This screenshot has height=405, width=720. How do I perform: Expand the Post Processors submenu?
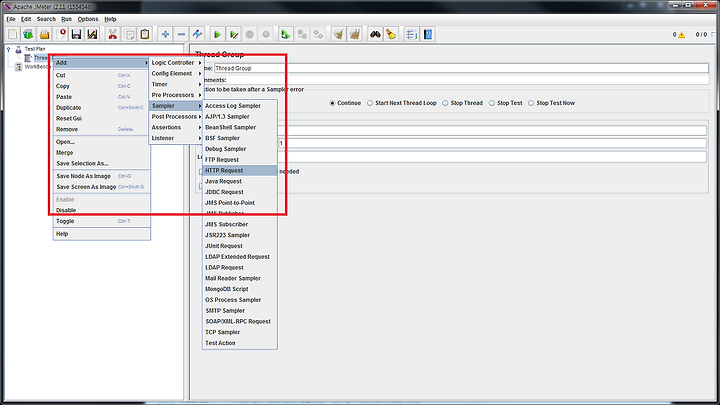pos(176,117)
